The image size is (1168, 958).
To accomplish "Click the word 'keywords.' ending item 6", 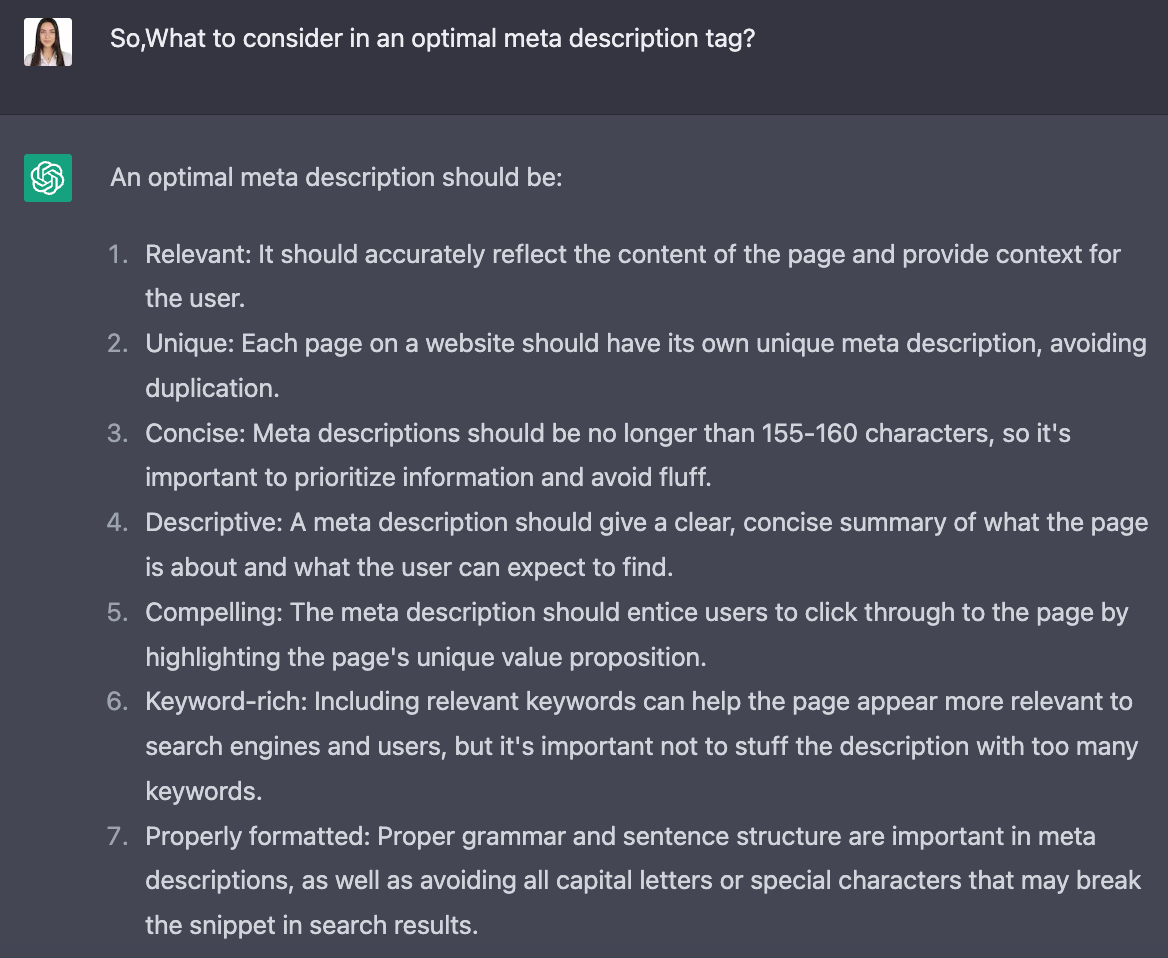I will [203, 791].
